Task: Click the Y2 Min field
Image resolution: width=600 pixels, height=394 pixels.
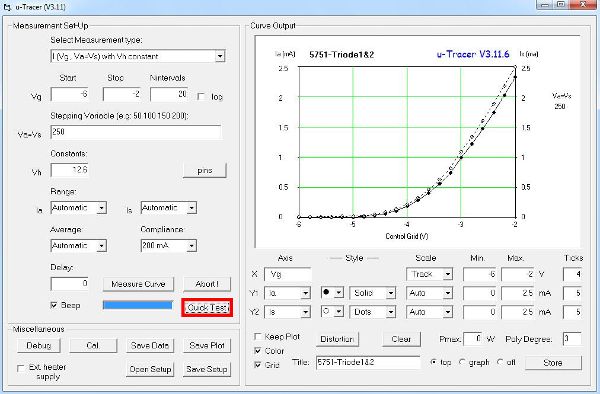Action: tap(480, 312)
